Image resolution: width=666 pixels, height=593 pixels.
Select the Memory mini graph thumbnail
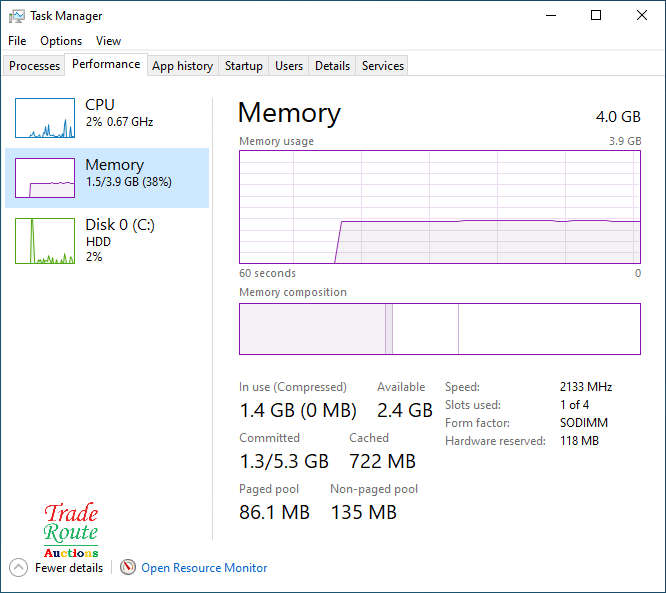[45, 178]
